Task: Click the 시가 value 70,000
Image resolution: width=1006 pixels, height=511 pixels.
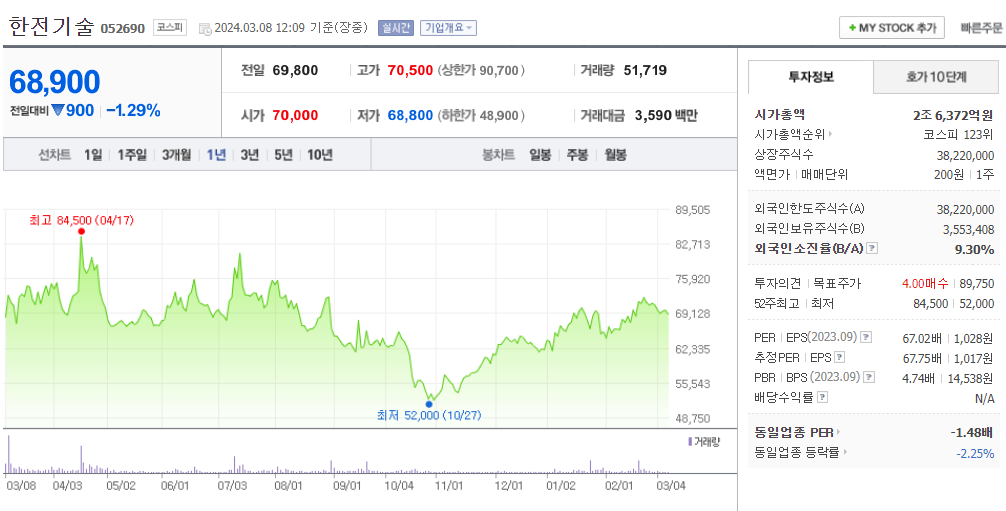Action: (295, 116)
